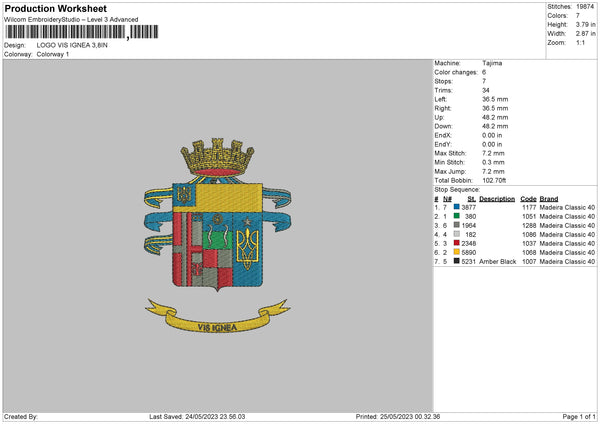The height and width of the screenshot is (424, 600).
Task: Click the Zoom value 1:1
Action: (x=580, y=43)
